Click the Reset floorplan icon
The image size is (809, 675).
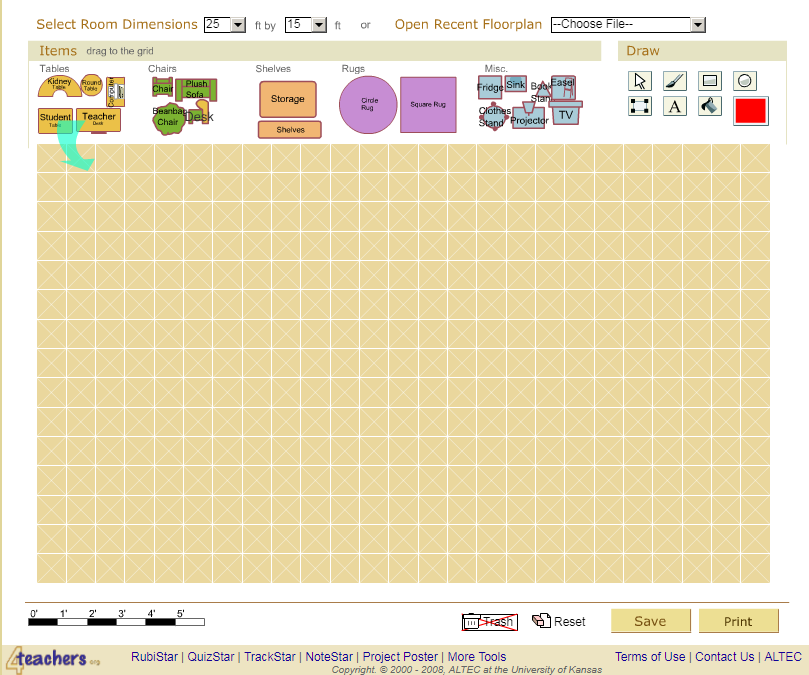coord(542,621)
